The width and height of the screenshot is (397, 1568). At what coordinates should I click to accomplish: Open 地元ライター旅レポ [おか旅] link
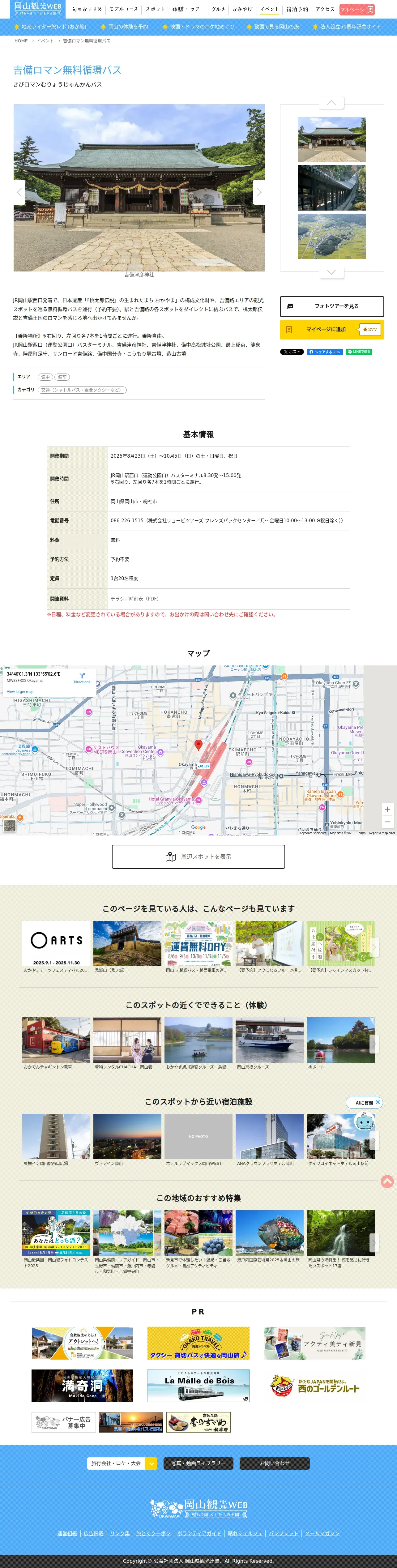pos(50,27)
